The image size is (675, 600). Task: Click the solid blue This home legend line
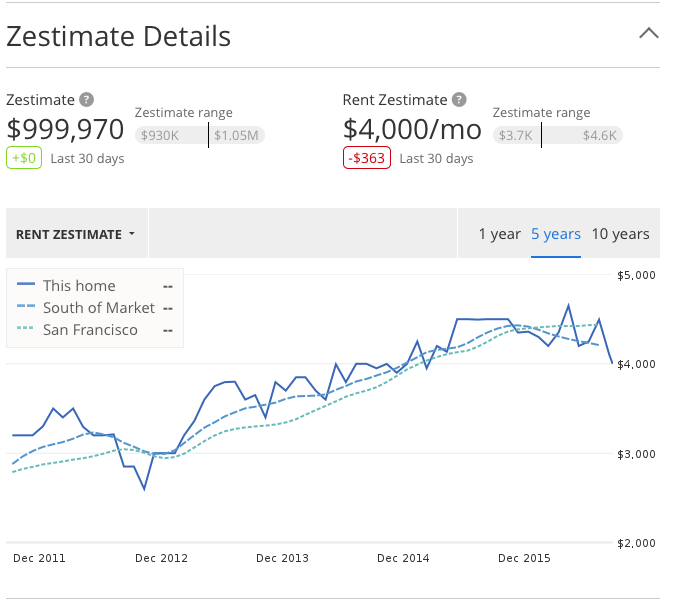(25, 284)
